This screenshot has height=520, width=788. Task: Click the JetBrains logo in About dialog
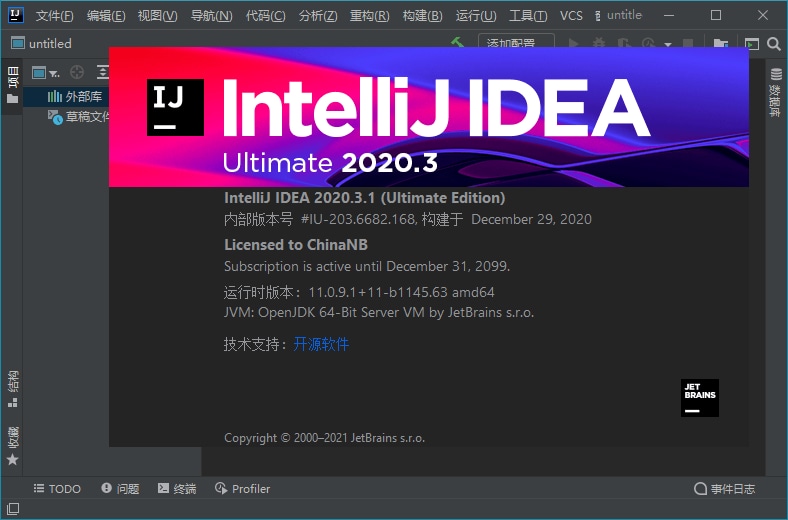pyautogui.click(x=700, y=397)
